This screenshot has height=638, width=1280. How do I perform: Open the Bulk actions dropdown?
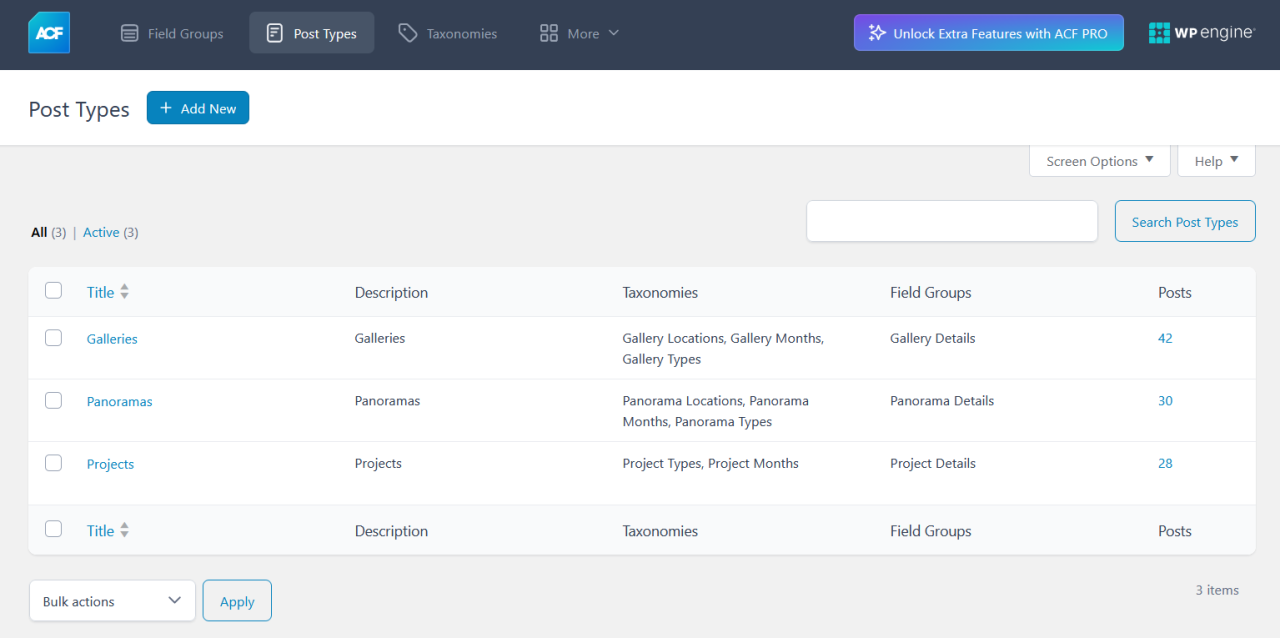112,601
